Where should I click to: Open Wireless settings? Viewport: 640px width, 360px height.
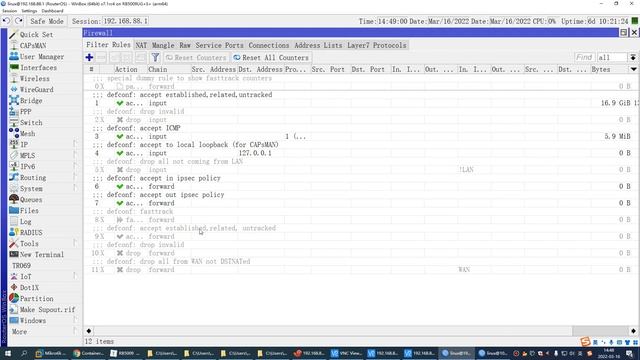coord(34,79)
